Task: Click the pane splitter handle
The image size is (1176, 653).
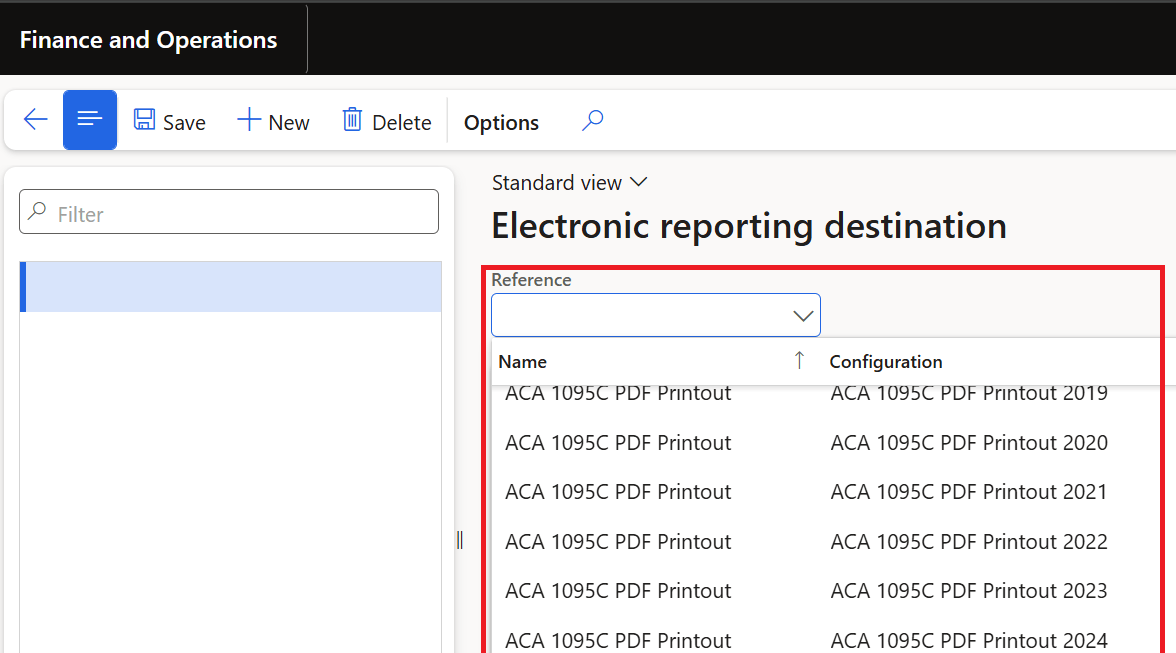Action: point(459,540)
